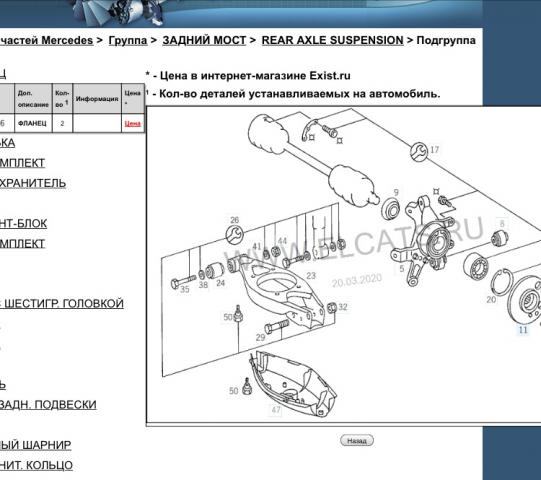Click the Доп. описание column header
This screenshot has height=480, width=541.
[x=33, y=99]
